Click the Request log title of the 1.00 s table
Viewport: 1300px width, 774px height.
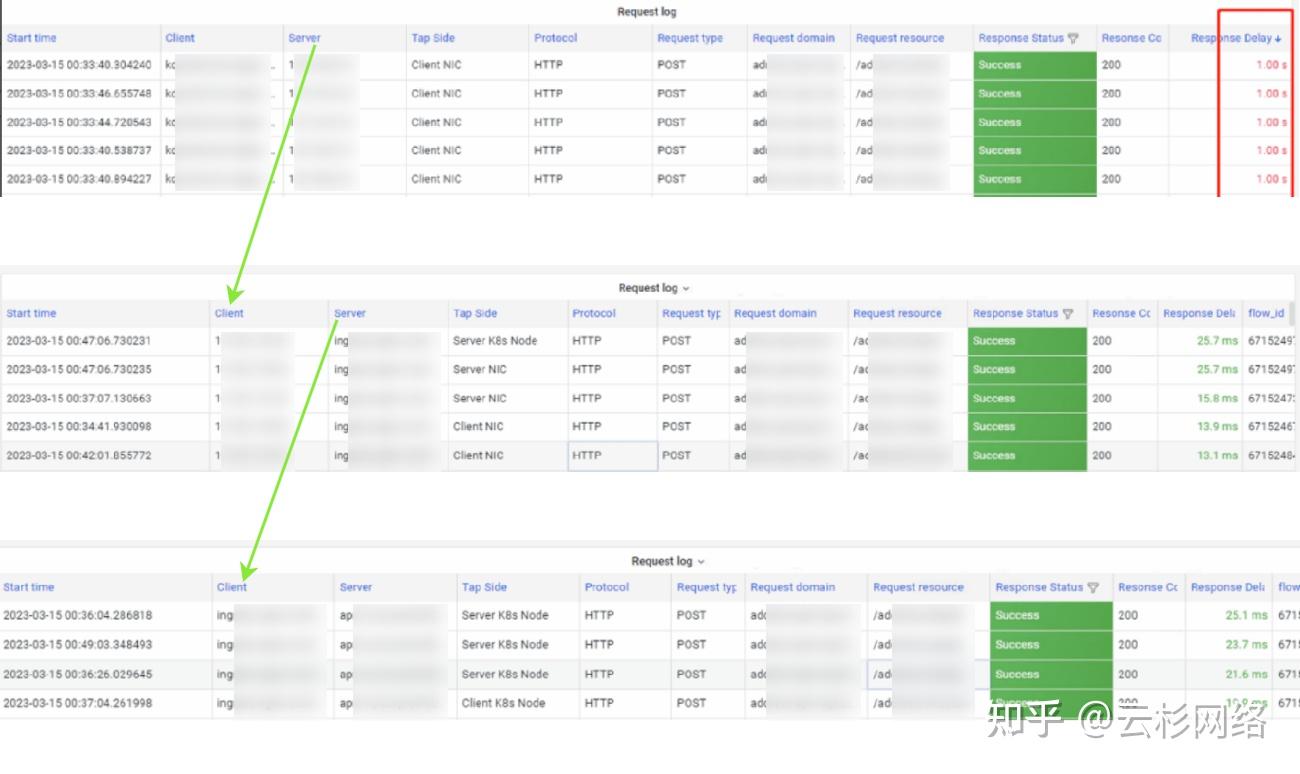pyautogui.click(x=647, y=12)
